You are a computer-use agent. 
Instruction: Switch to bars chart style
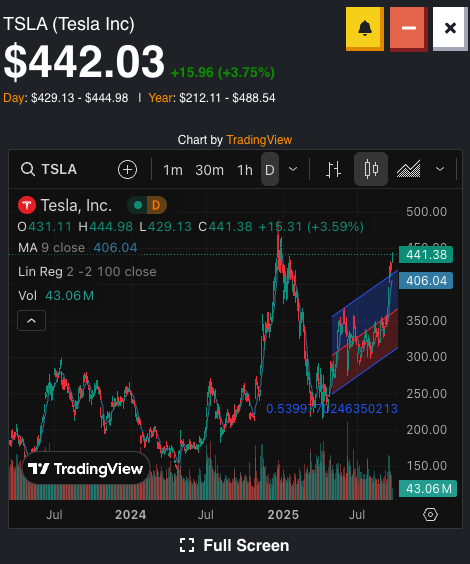coord(333,169)
